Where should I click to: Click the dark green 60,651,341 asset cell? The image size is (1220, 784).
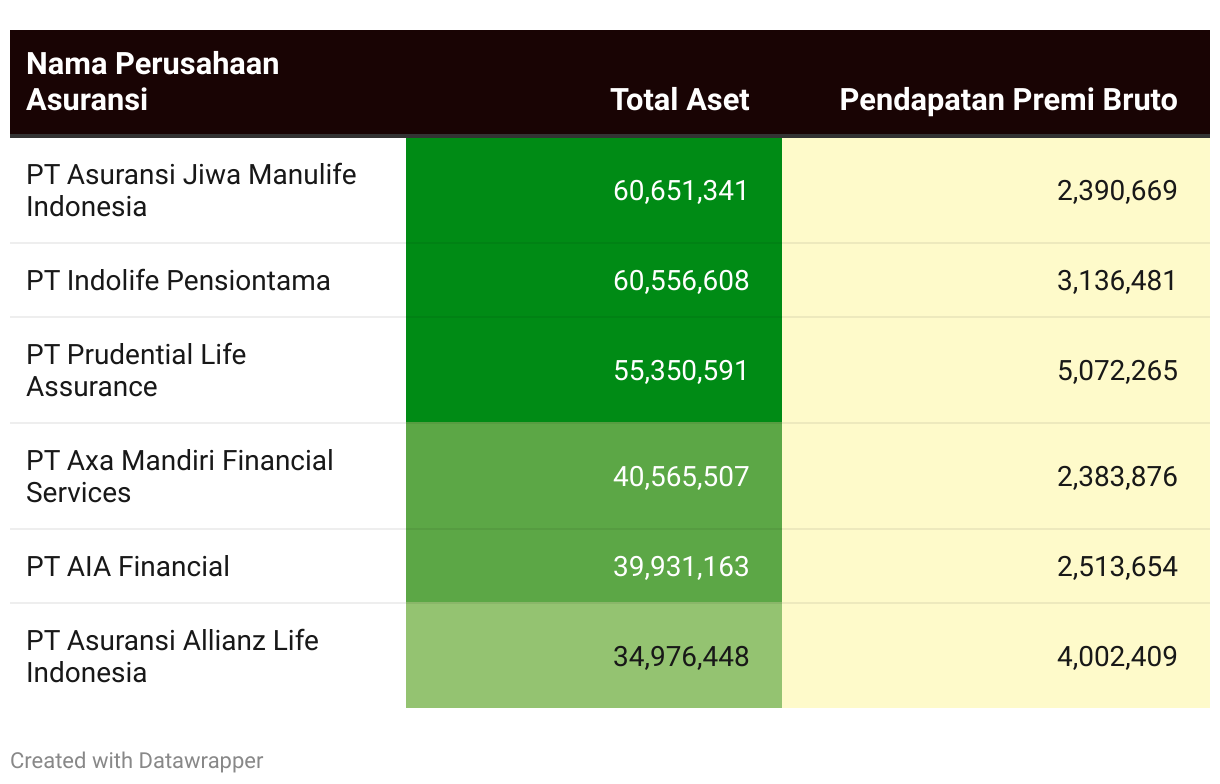(680, 190)
